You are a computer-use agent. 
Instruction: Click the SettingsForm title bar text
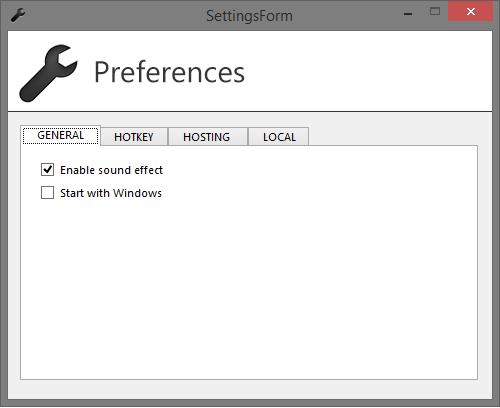click(249, 16)
